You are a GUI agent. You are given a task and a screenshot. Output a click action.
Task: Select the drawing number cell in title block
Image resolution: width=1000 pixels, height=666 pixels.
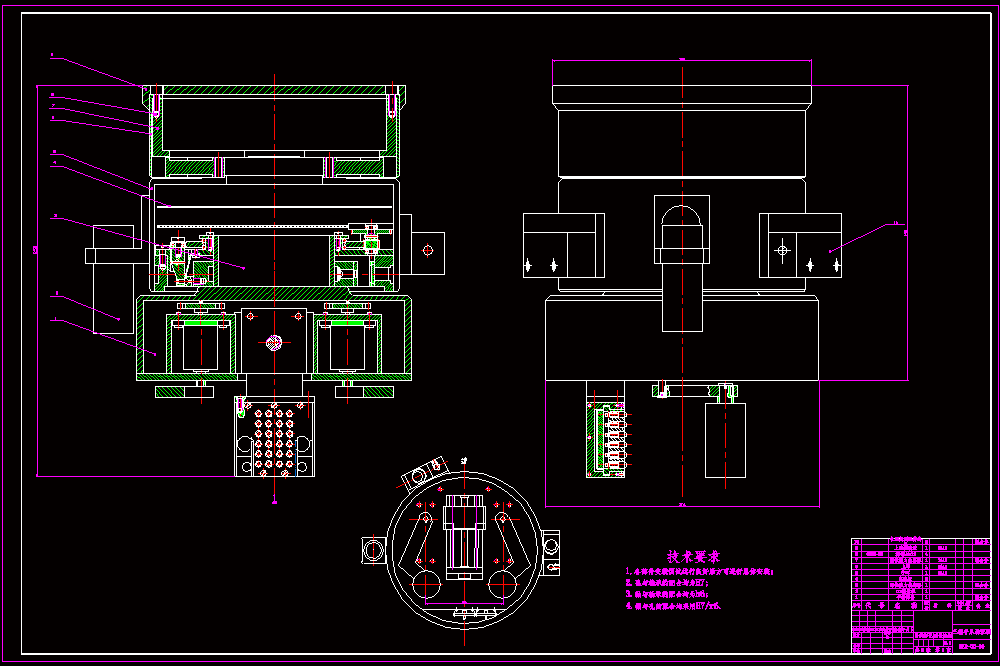coord(971,647)
